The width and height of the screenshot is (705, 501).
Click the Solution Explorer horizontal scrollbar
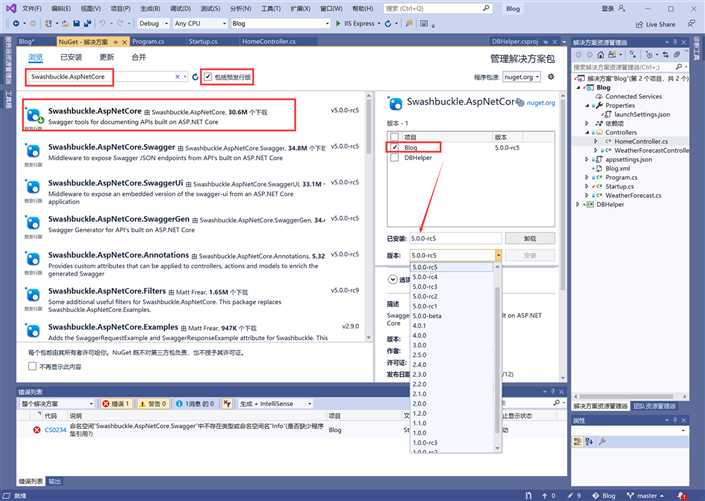pyautogui.click(x=629, y=396)
